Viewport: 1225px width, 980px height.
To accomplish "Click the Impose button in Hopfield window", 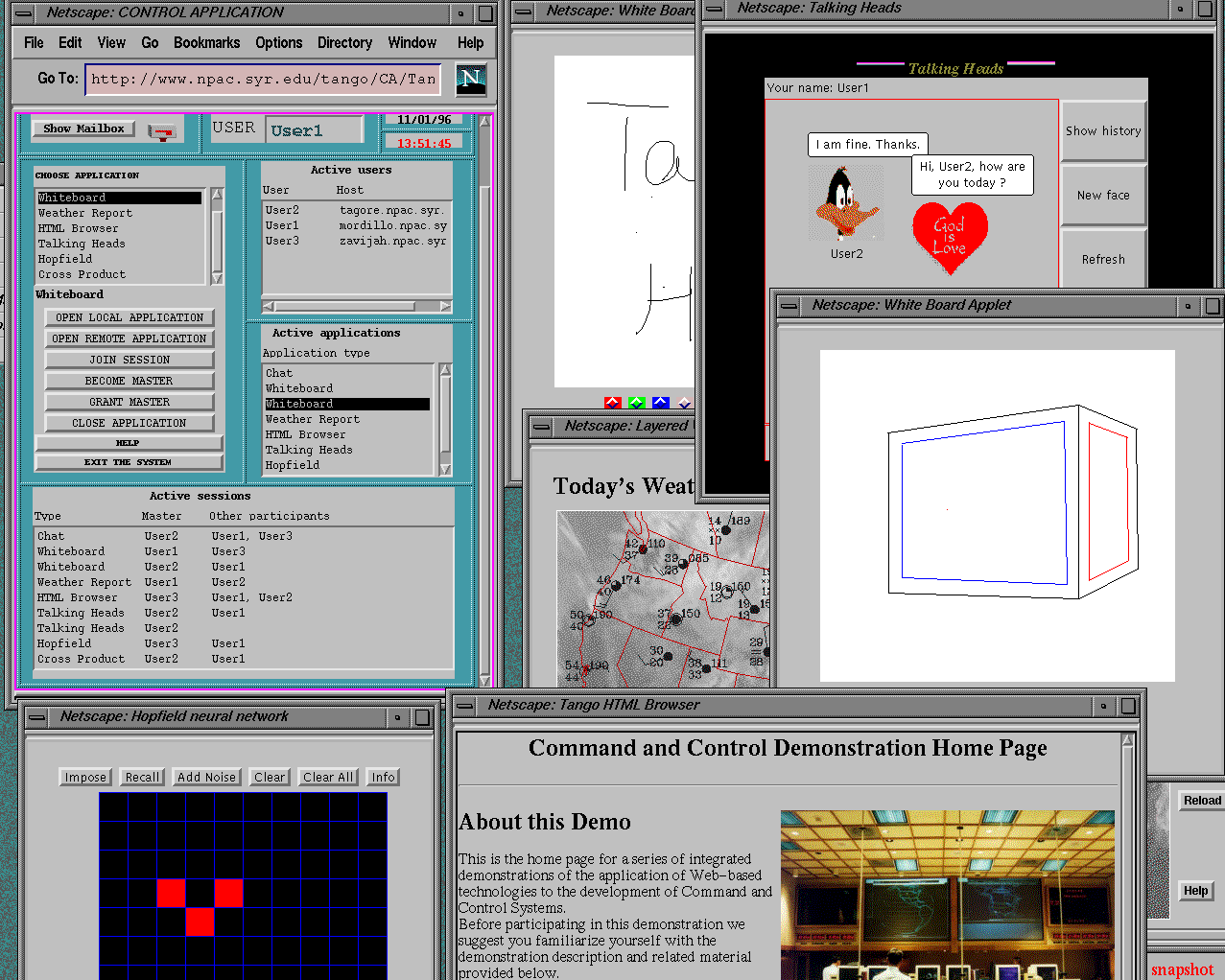I will (85, 778).
